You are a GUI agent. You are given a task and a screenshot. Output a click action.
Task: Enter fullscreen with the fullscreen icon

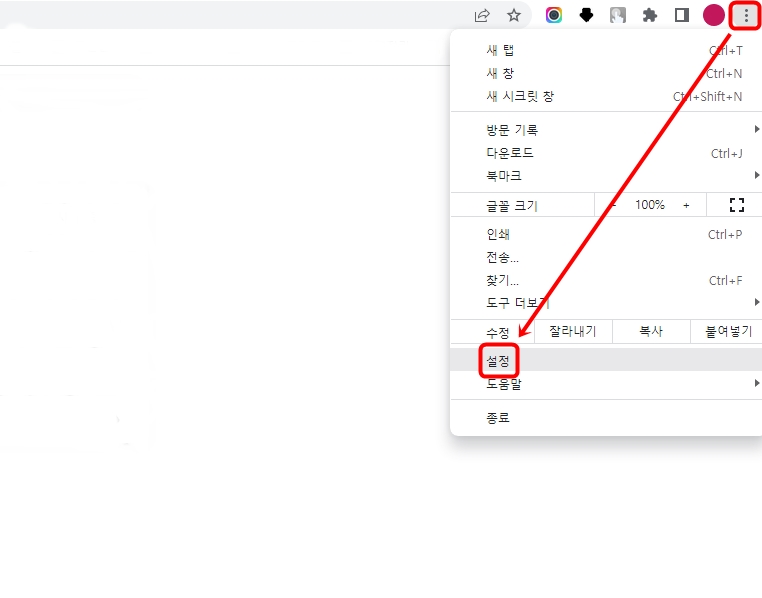737,205
